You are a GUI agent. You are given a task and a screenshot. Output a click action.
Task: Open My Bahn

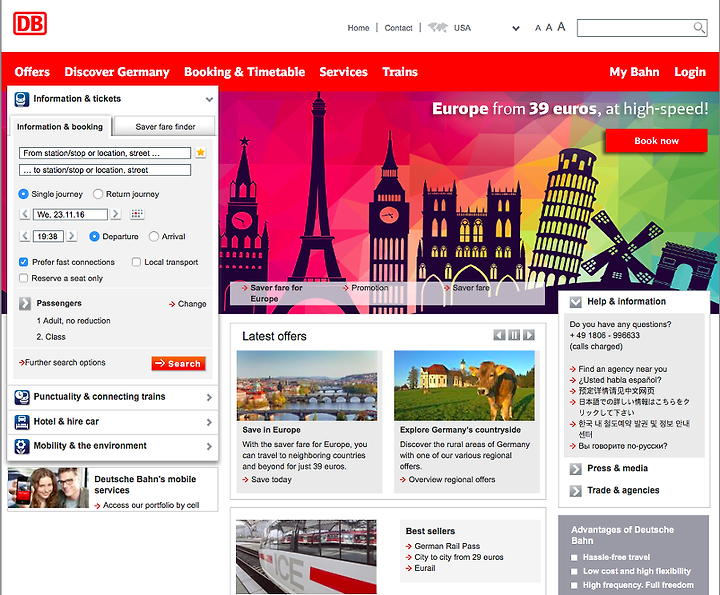(634, 72)
